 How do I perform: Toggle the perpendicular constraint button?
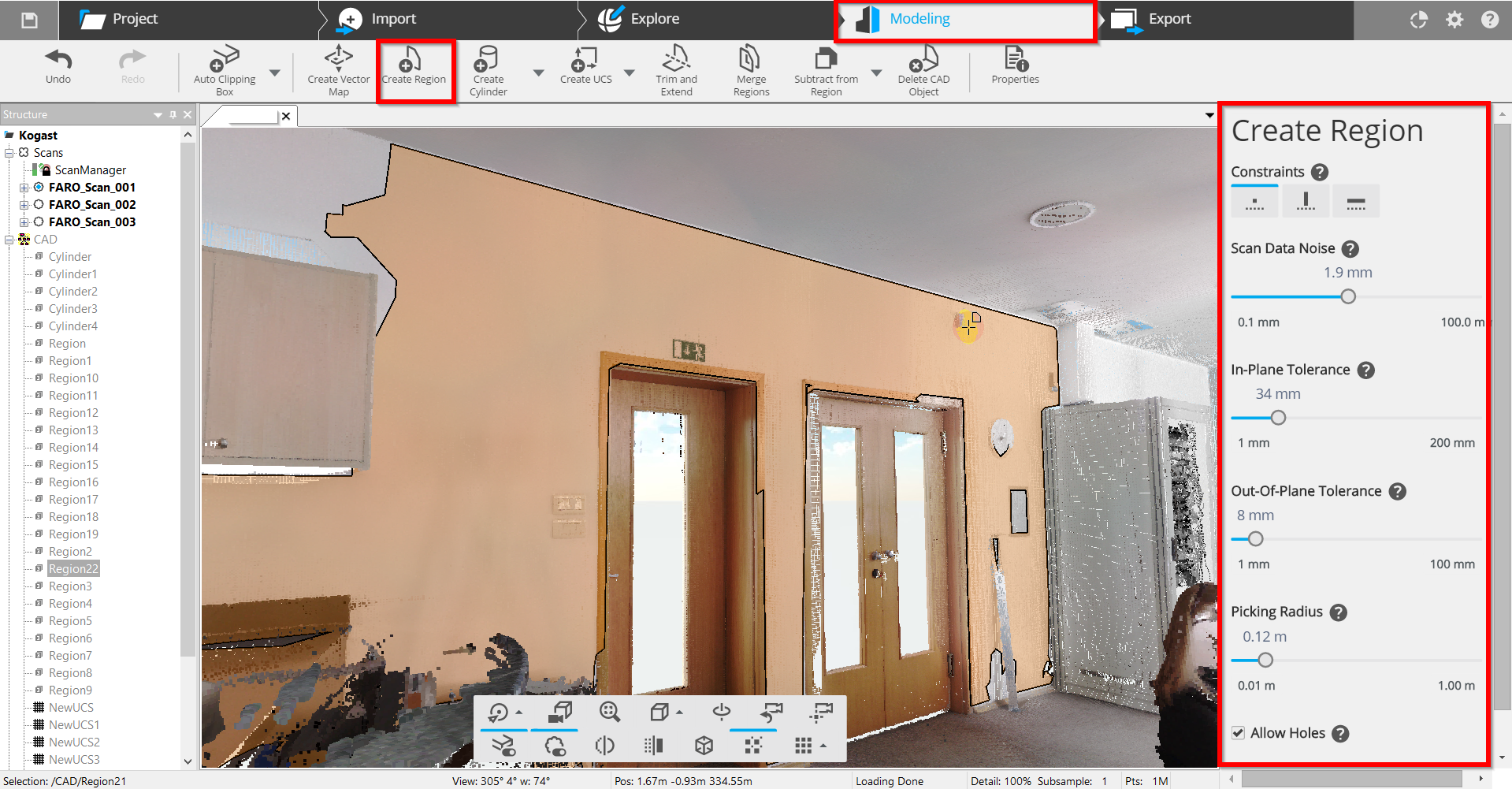pos(1306,202)
